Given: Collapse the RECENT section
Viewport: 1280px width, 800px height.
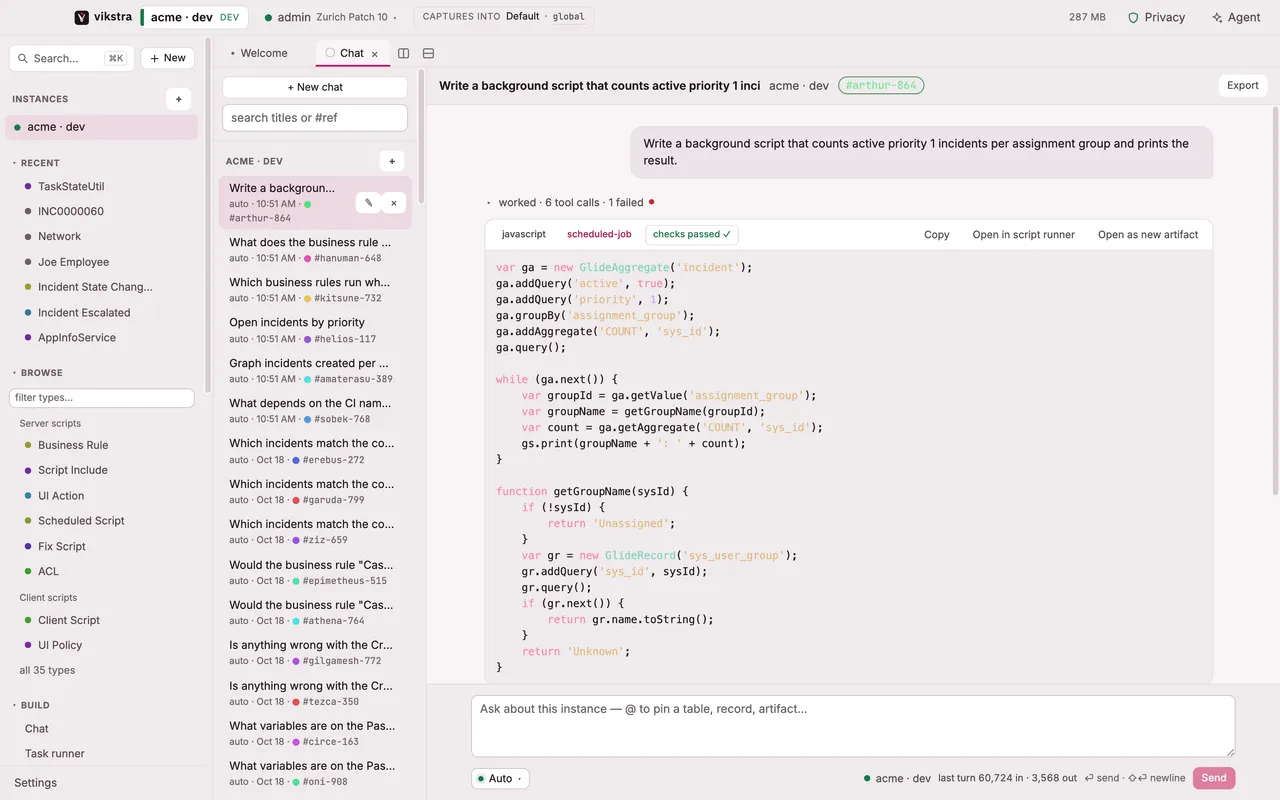Looking at the screenshot, I should pos(36,163).
